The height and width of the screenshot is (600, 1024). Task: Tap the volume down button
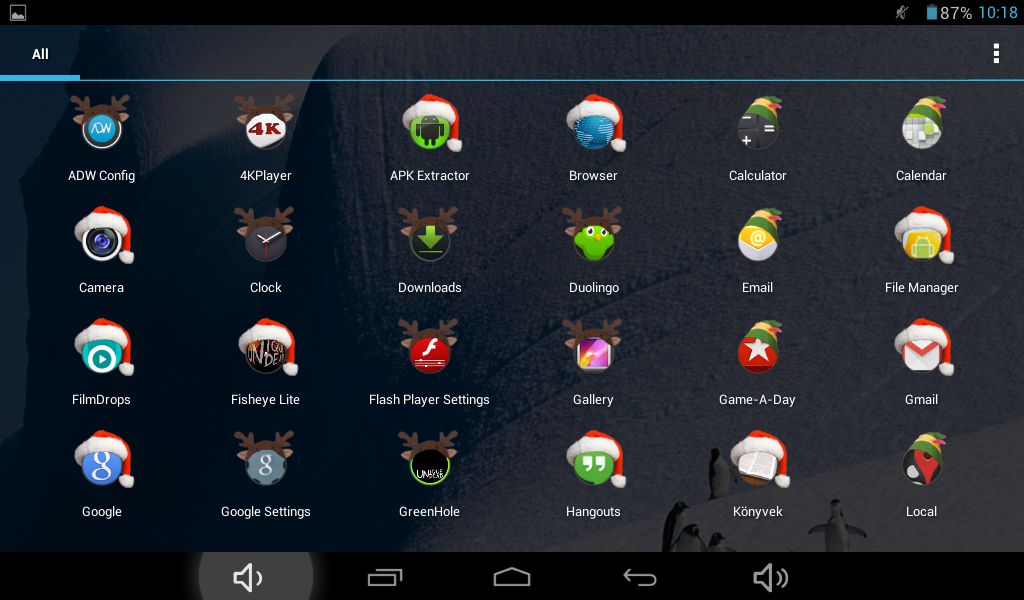(x=248, y=578)
